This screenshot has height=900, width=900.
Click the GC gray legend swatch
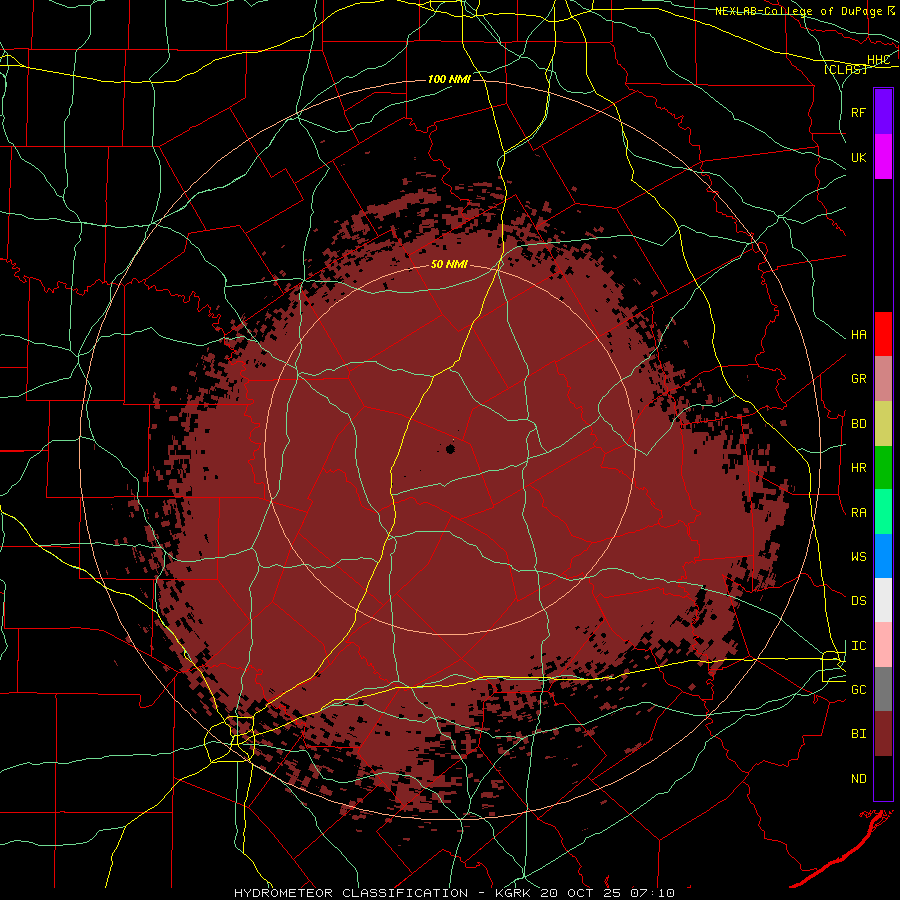tap(883, 689)
